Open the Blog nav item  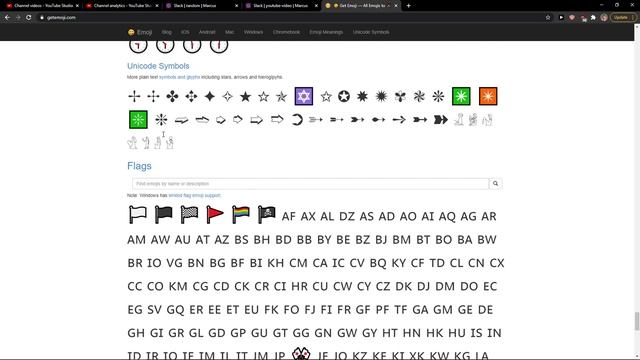pos(167,32)
